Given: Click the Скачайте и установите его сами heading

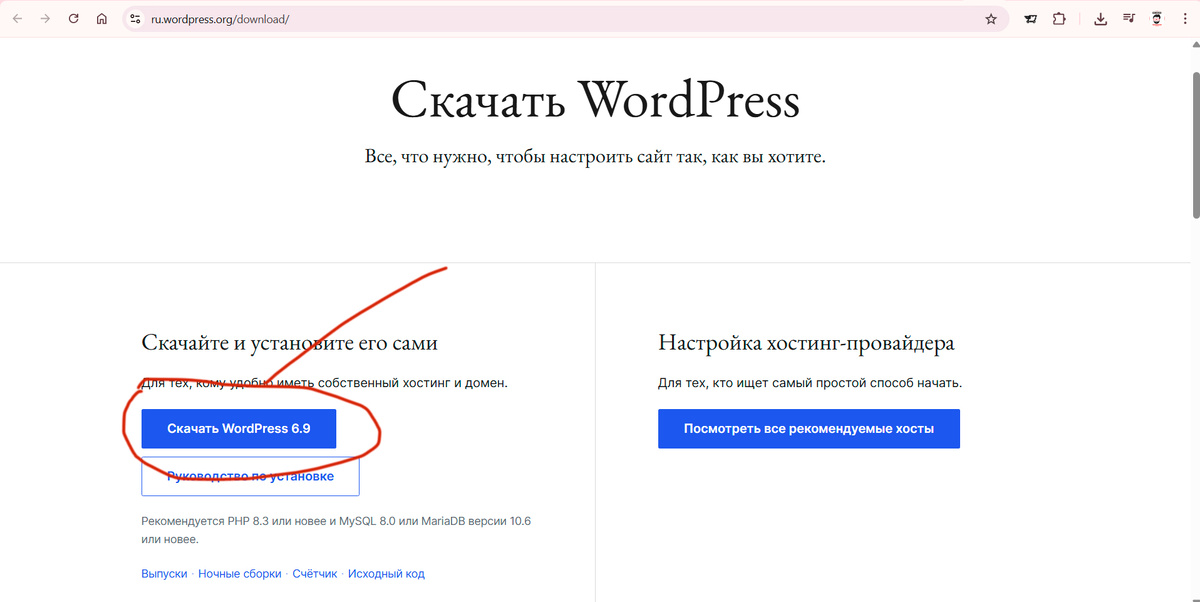Looking at the screenshot, I should [x=290, y=343].
